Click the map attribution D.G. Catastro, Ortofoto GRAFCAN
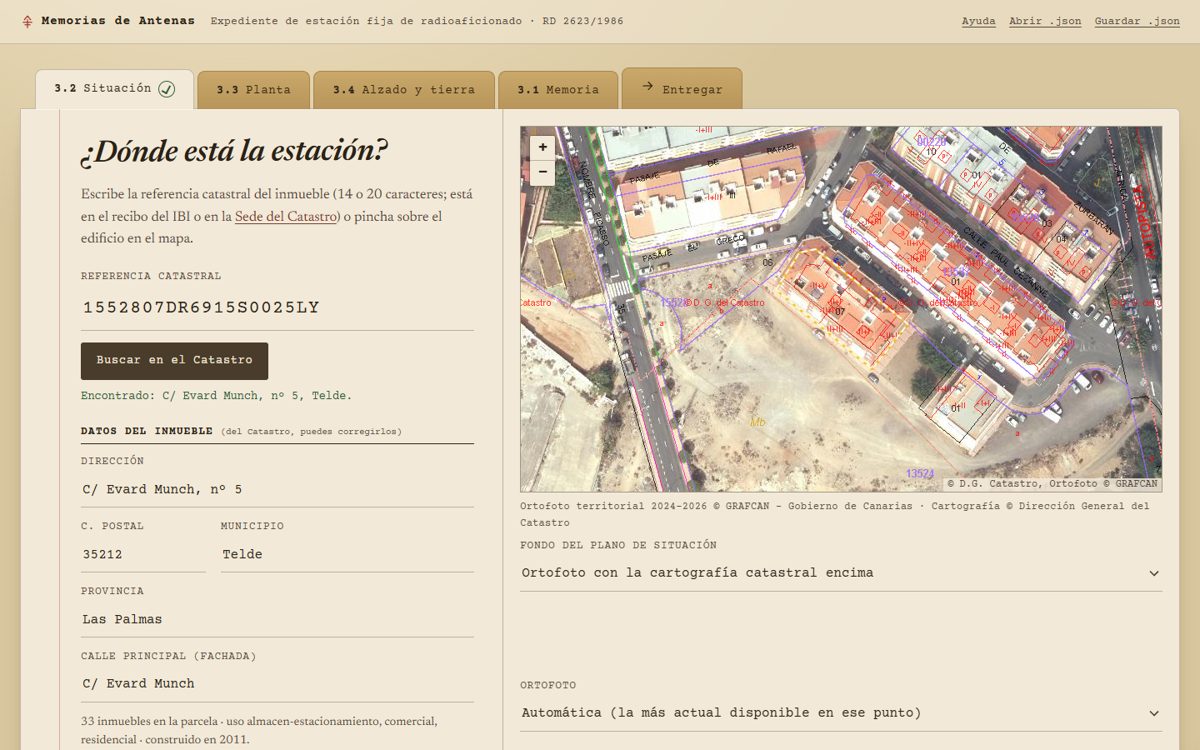This screenshot has width=1200, height=750. (x=1053, y=484)
